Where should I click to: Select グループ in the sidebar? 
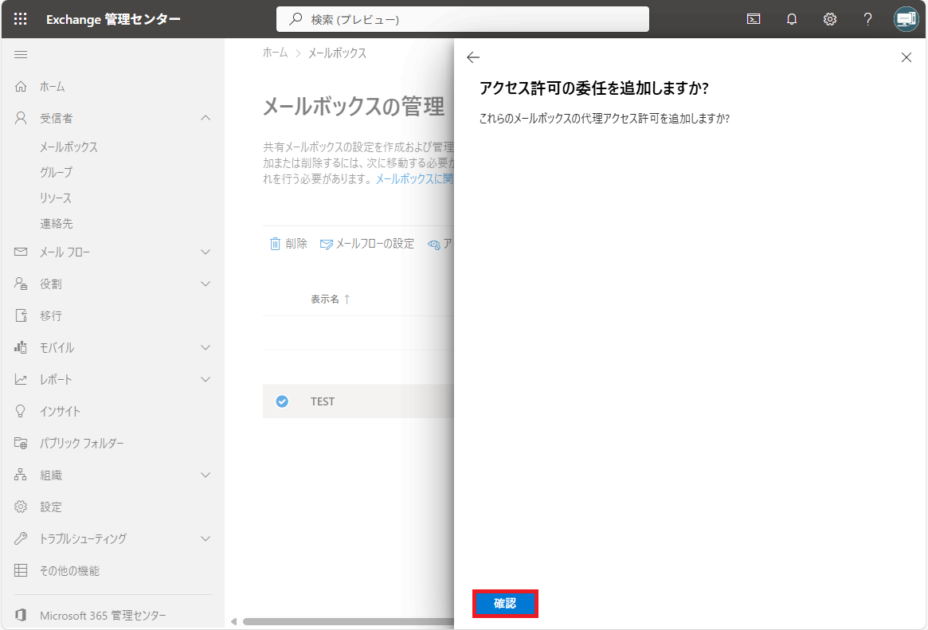56,172
